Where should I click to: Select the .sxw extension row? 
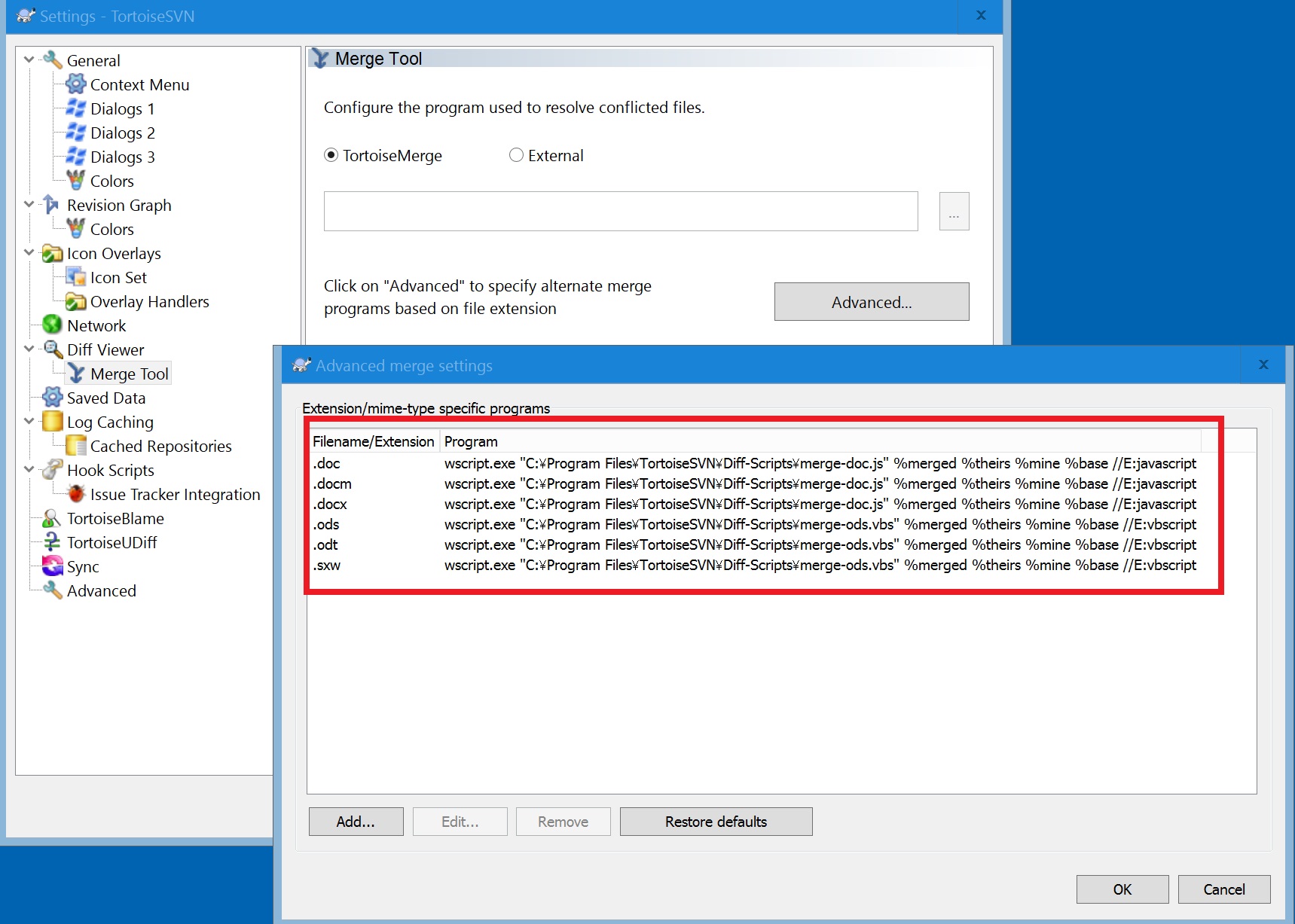click(754, 565)
